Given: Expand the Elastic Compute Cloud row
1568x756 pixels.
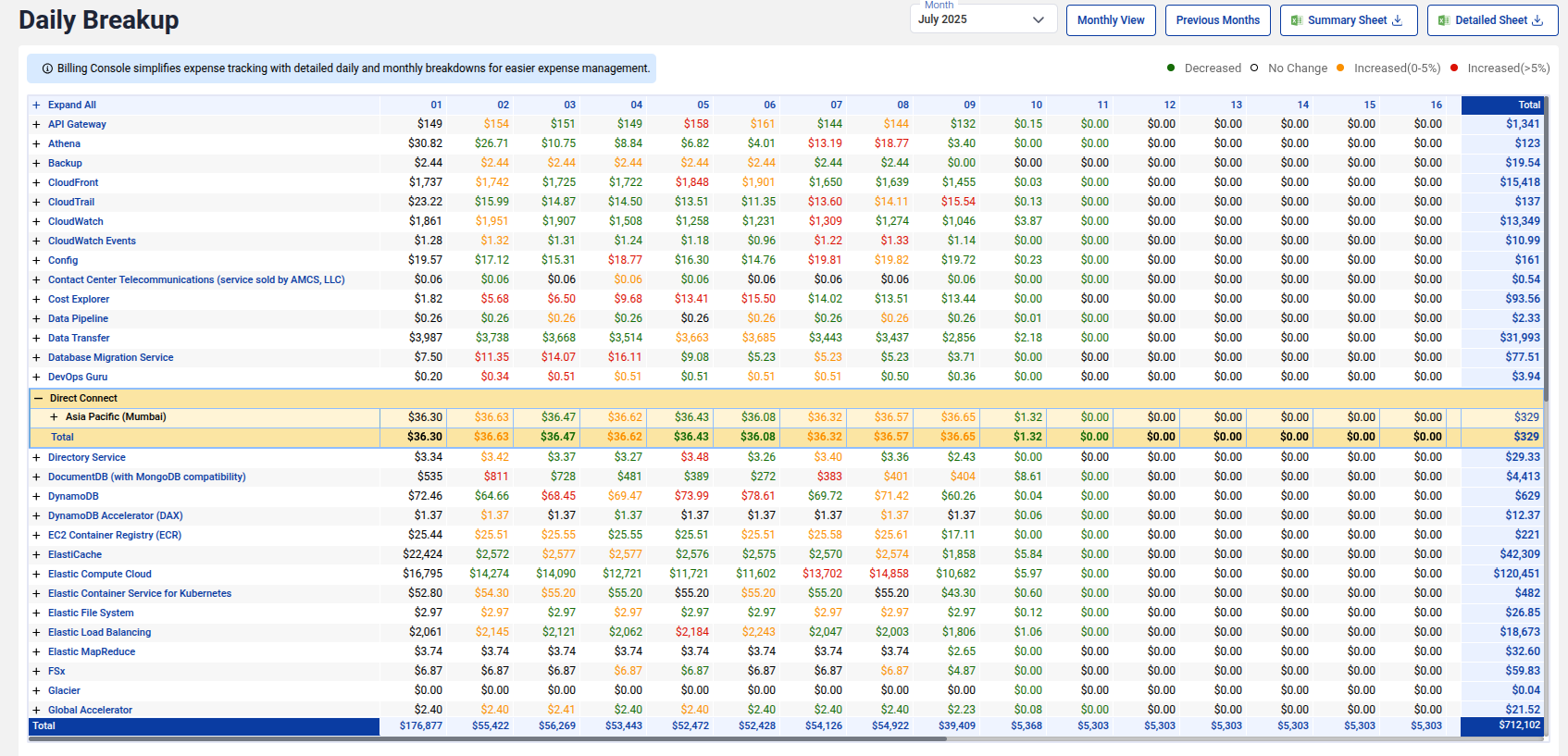Looking at the screenshot, I should 37,575.
